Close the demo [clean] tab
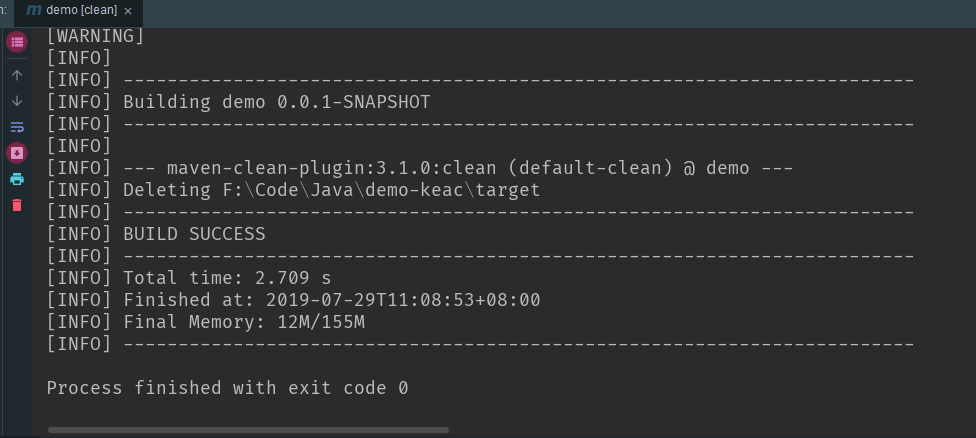 128,11
